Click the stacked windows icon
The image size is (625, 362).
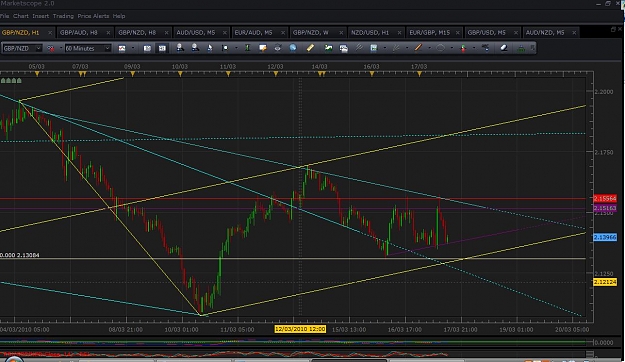(x=344, y=48)
